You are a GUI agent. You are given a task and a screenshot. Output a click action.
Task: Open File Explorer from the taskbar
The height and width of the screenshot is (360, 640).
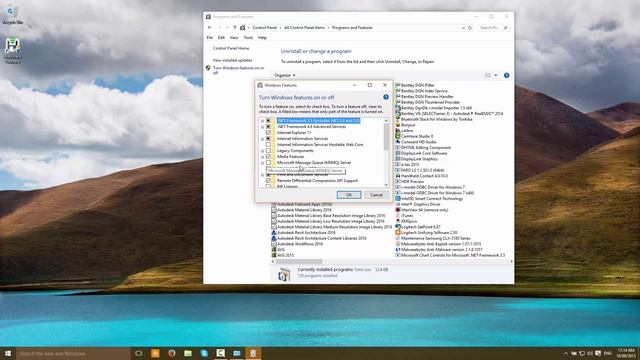pos(188,353)
